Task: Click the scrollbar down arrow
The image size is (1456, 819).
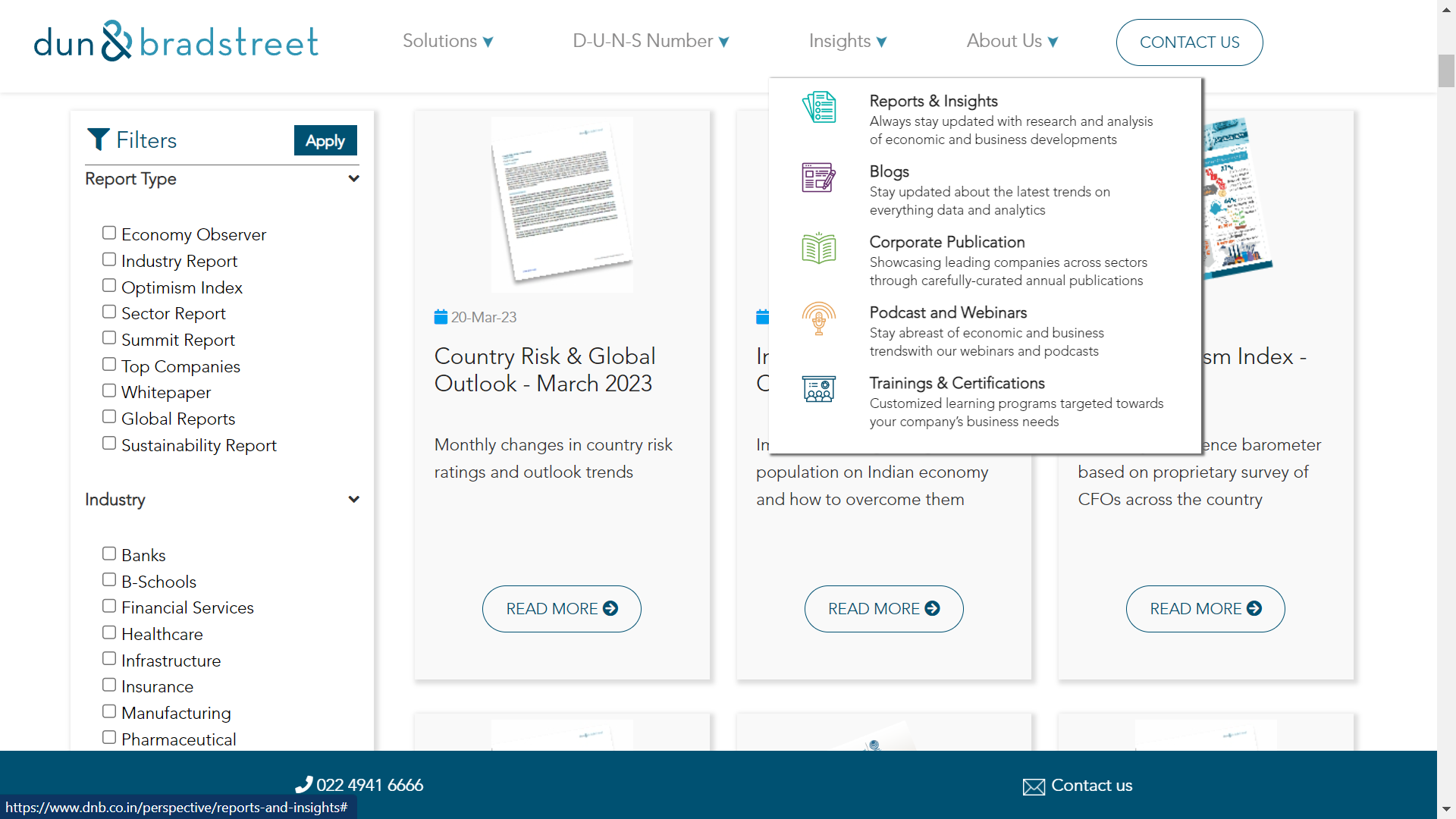Action: click(1446, 810)
